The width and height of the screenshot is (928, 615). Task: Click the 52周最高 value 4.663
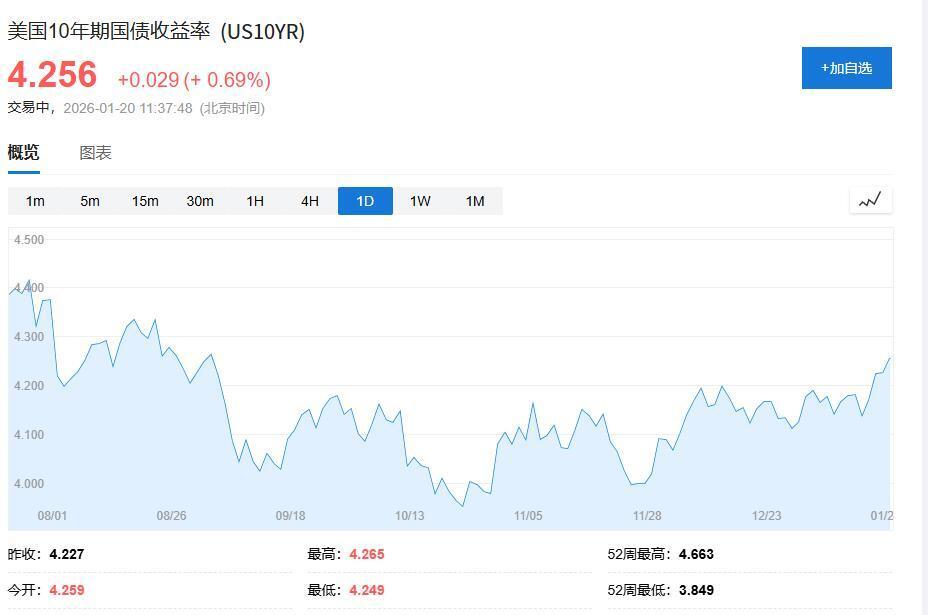(696, 554)
